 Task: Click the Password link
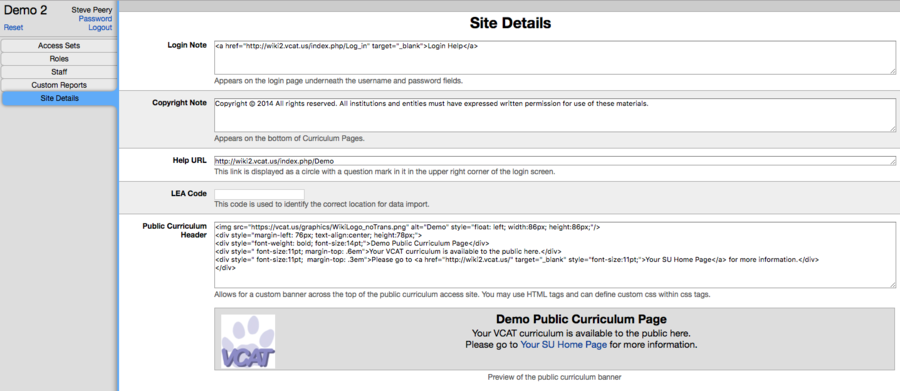click(95, 19)
